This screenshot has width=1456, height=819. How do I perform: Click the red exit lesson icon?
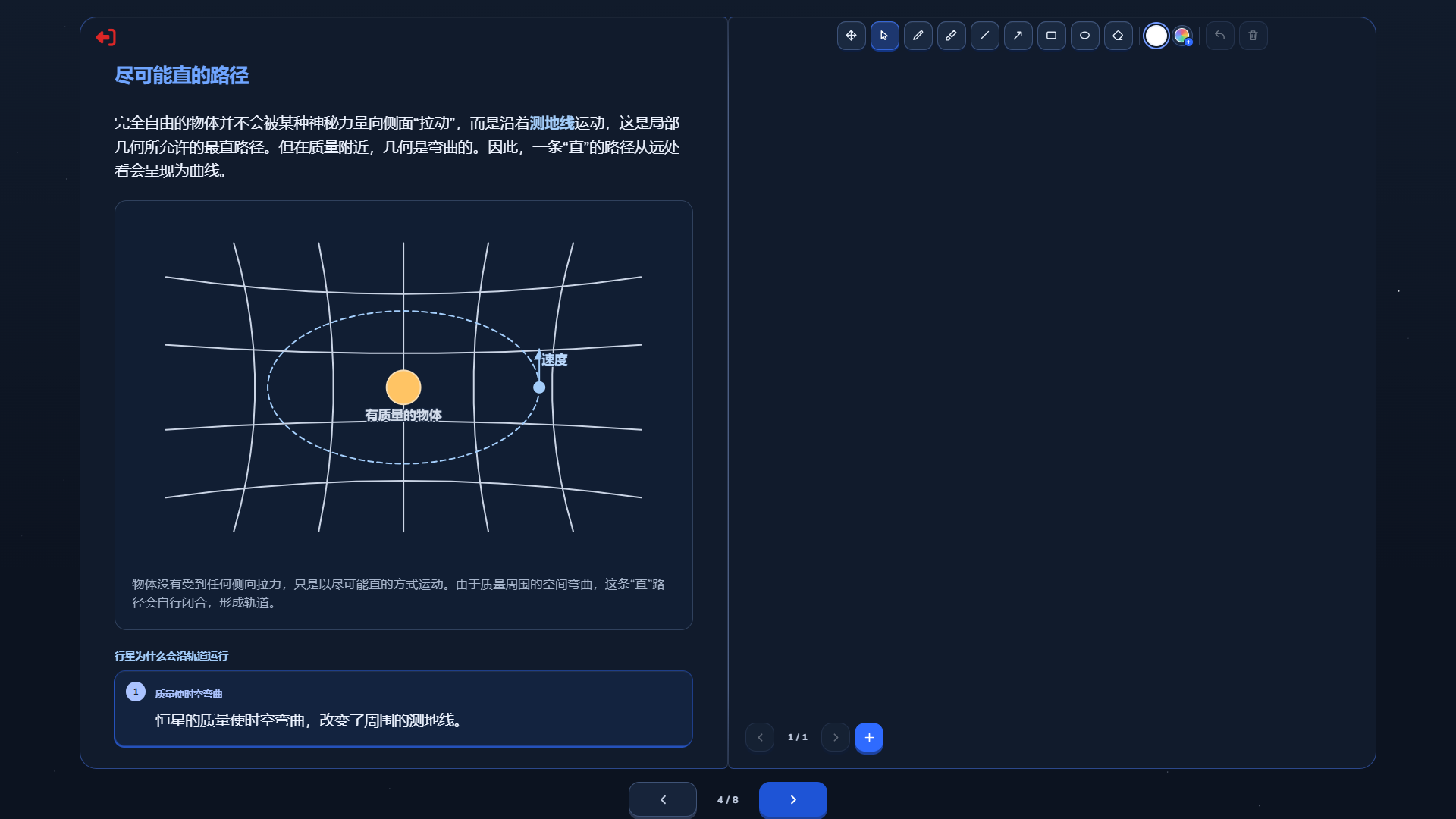pos(106,37)
